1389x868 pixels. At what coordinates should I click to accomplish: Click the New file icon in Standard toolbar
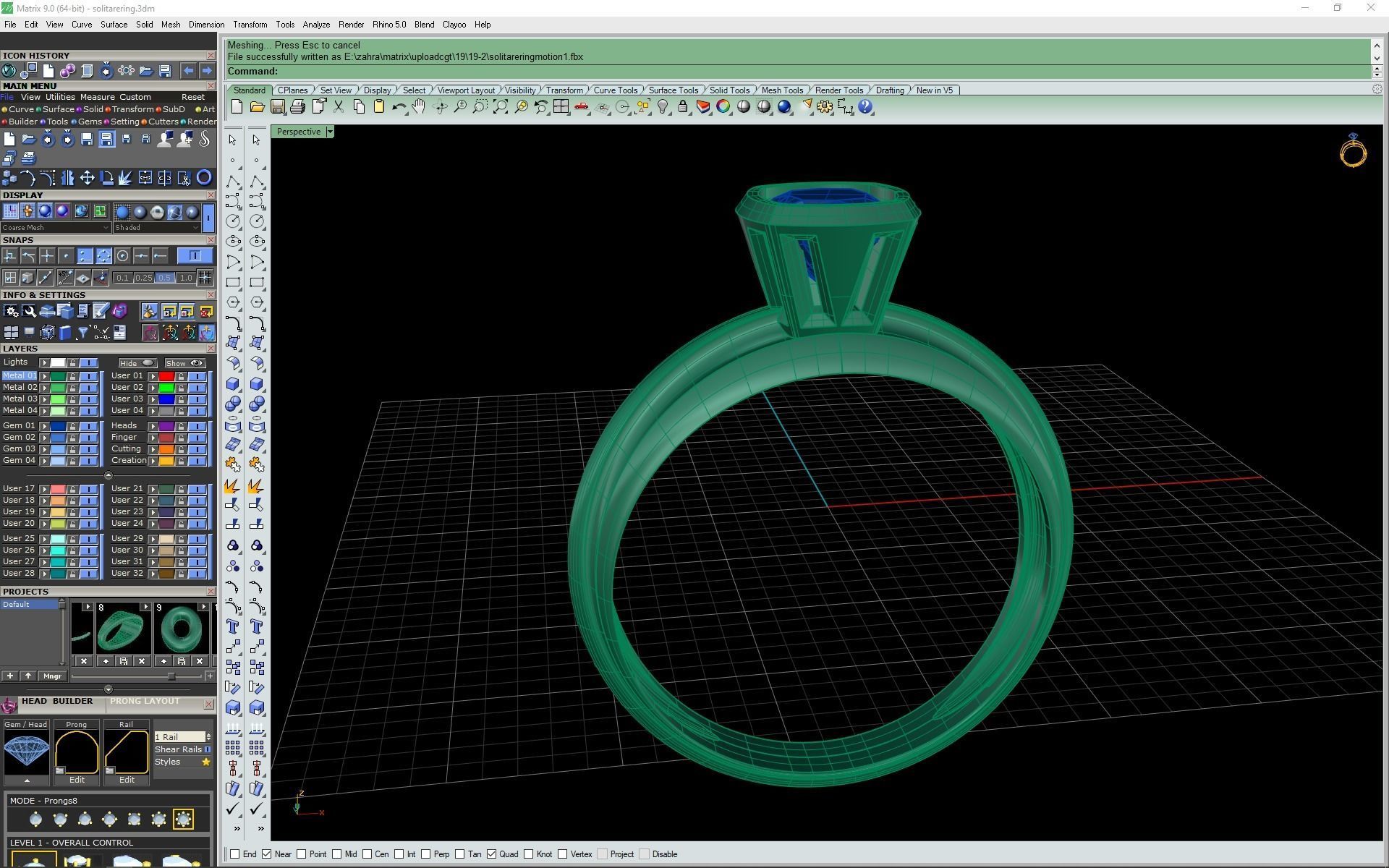(x=237, y=107)
